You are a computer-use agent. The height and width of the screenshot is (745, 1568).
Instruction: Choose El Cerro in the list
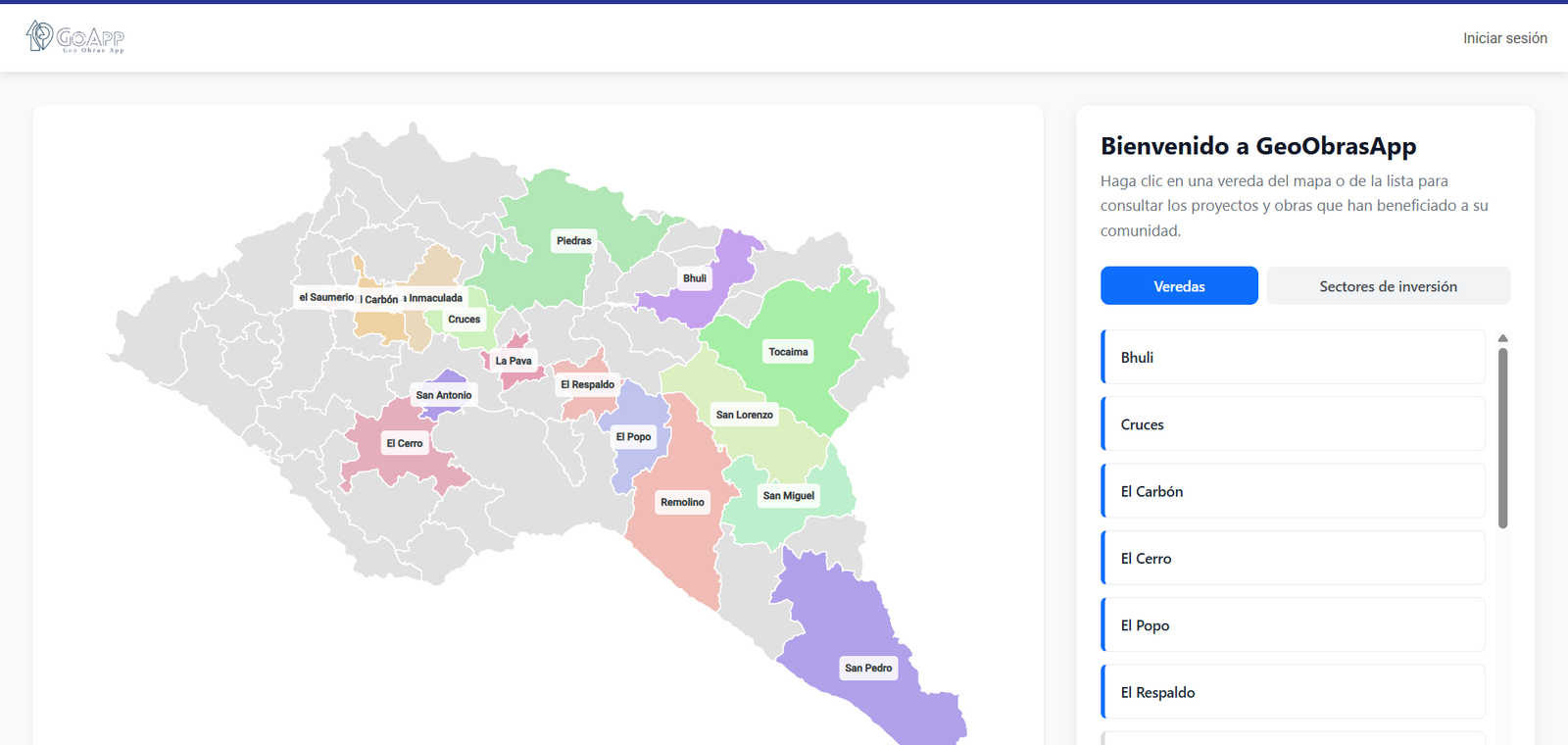1293,559
